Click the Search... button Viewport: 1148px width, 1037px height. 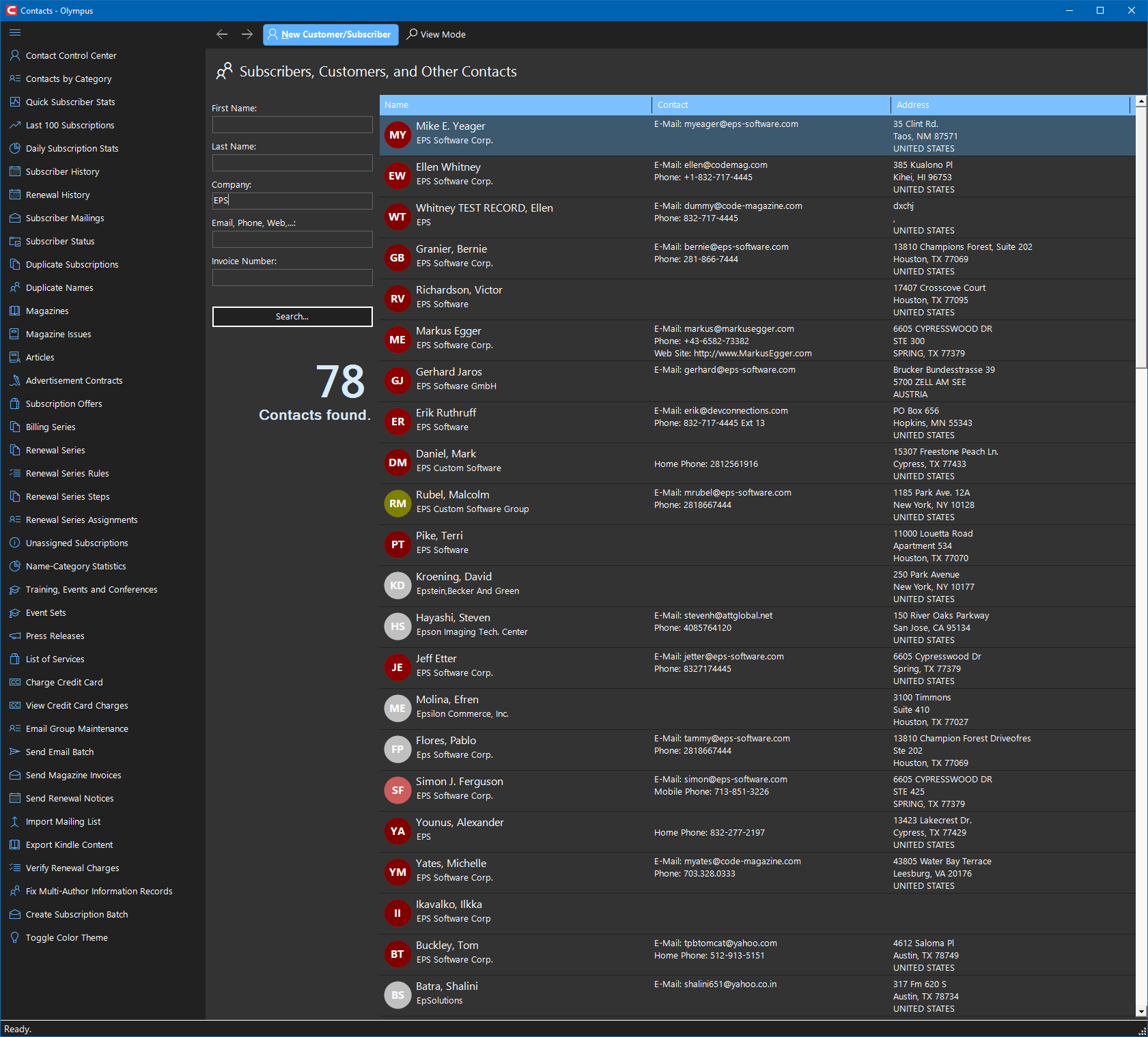pos(292,317)
